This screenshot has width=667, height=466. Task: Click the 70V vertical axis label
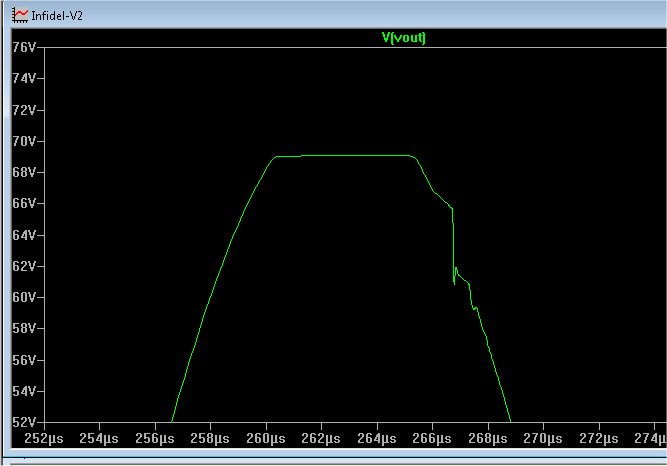coord(24,141)
